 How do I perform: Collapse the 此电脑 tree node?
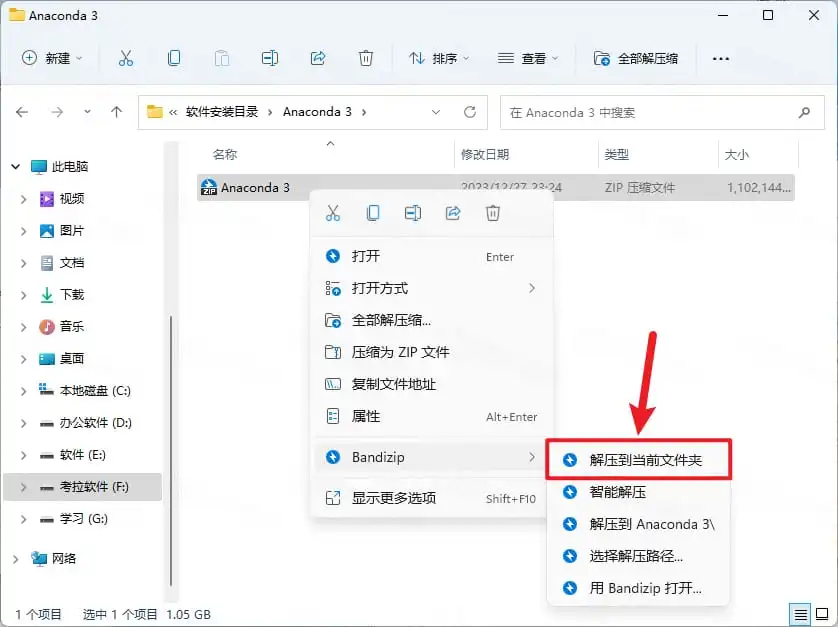point(15,167)
